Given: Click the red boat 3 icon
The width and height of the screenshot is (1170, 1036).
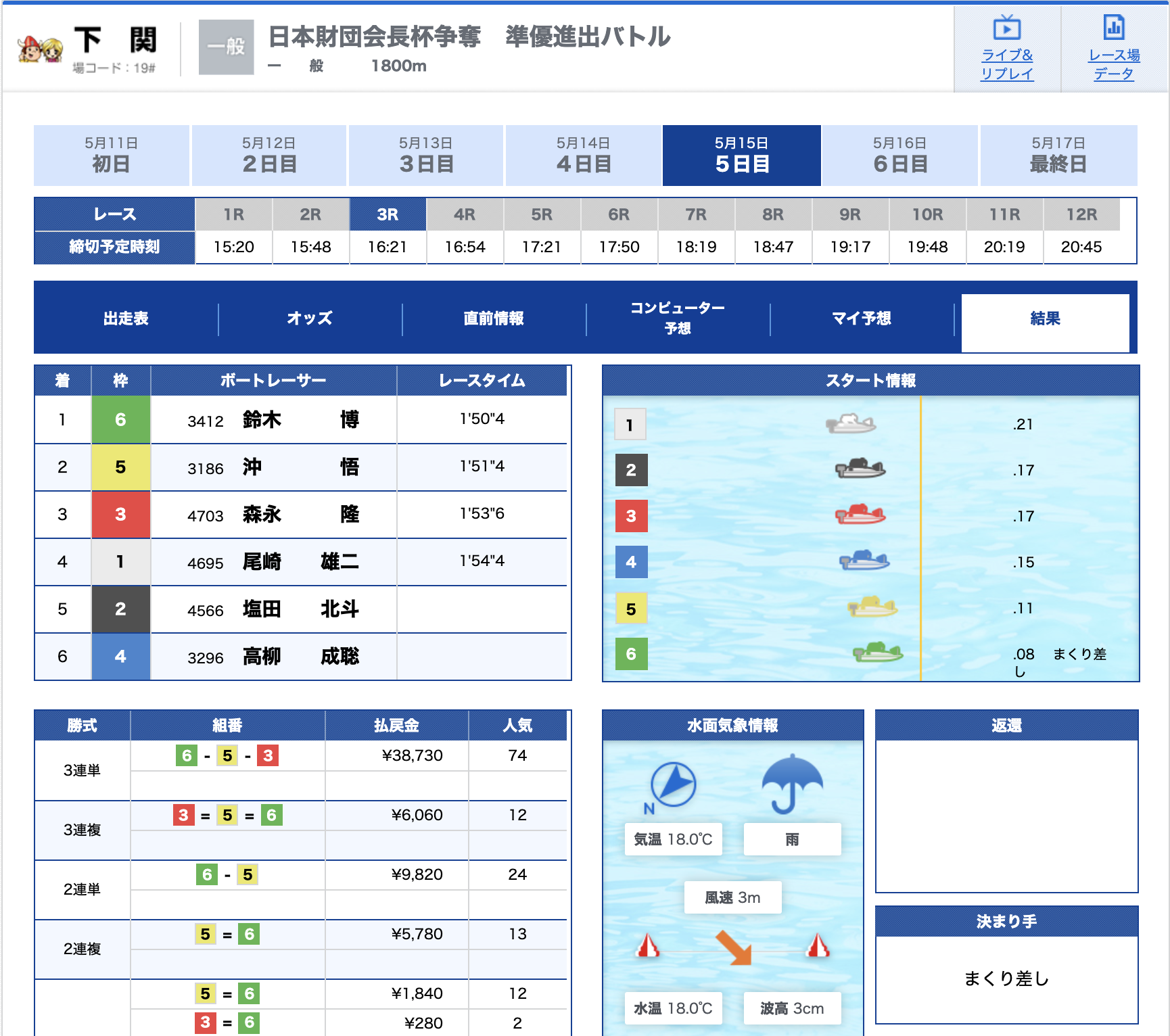Looking at the screenshot, I should tap(860, 515).
